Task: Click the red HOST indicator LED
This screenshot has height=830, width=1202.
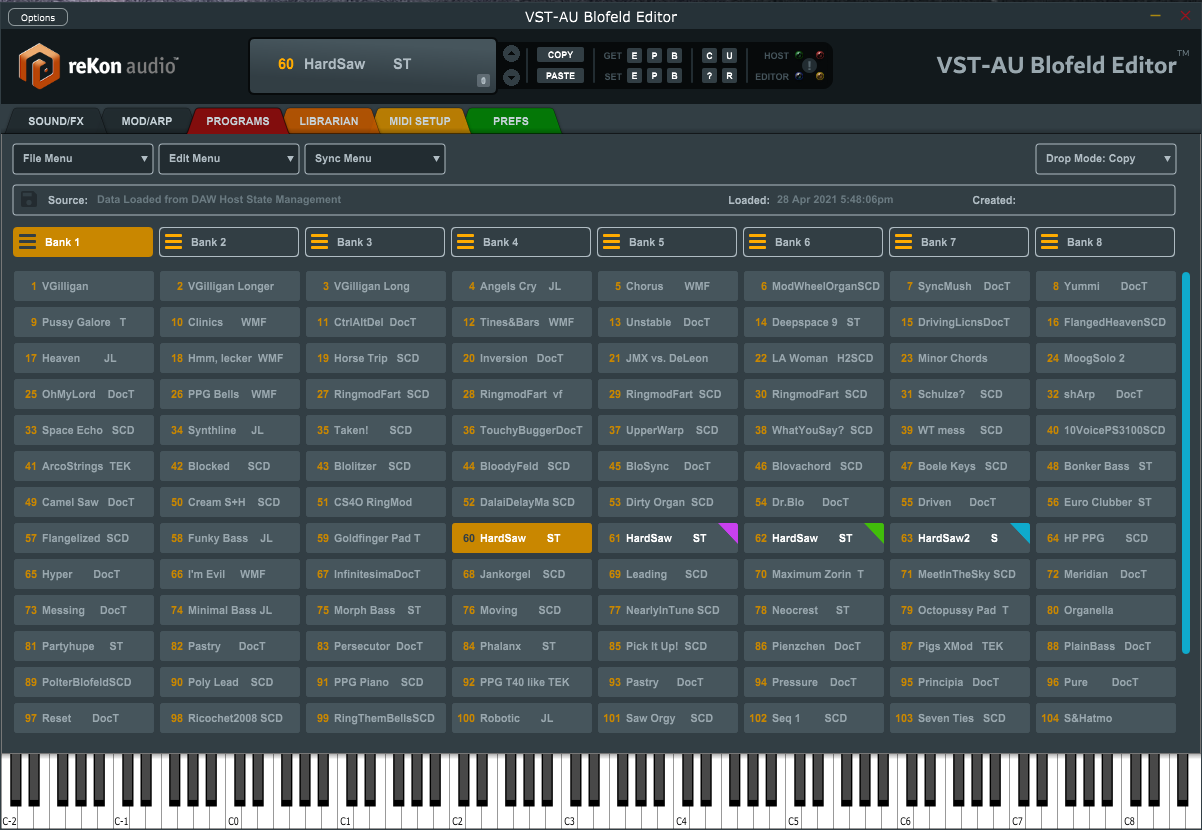Action: tap(820, 55)
